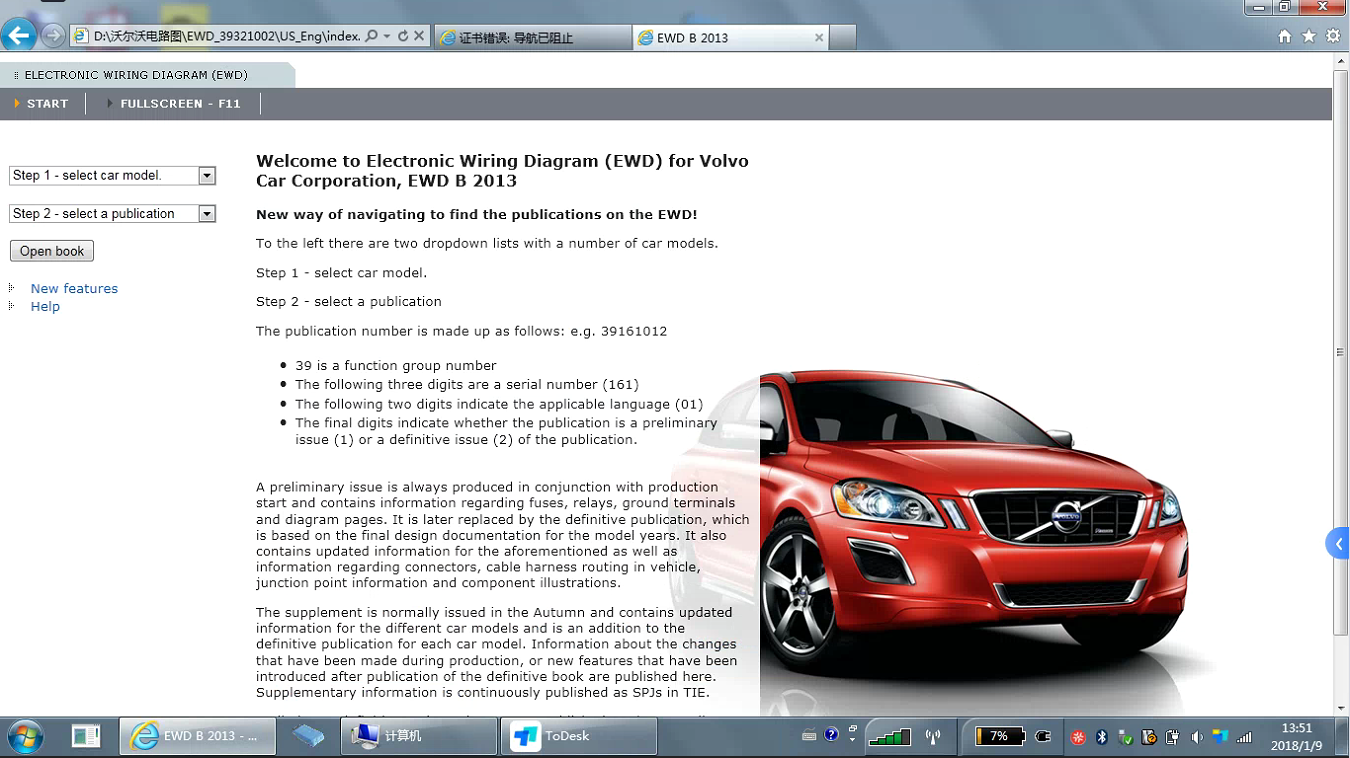Screen dimensions: 1350x758
Task: Click the power plan battery-plug tray icon
Action: coord(1173,737)
